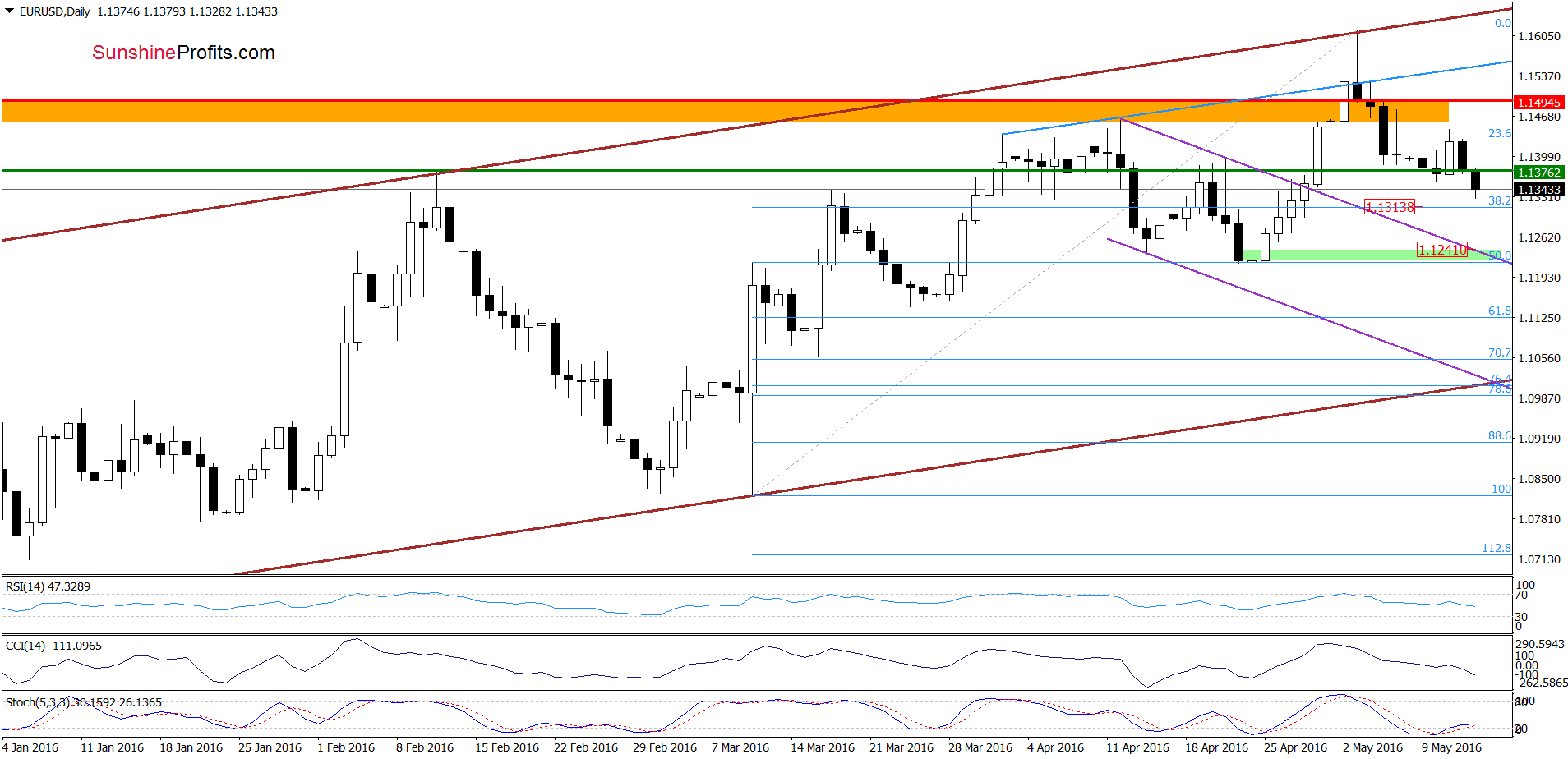This screenshot has height=759, width=1568.
Task: Select the green 1.13762 price tag
Action: click(x=1538, y=172)
